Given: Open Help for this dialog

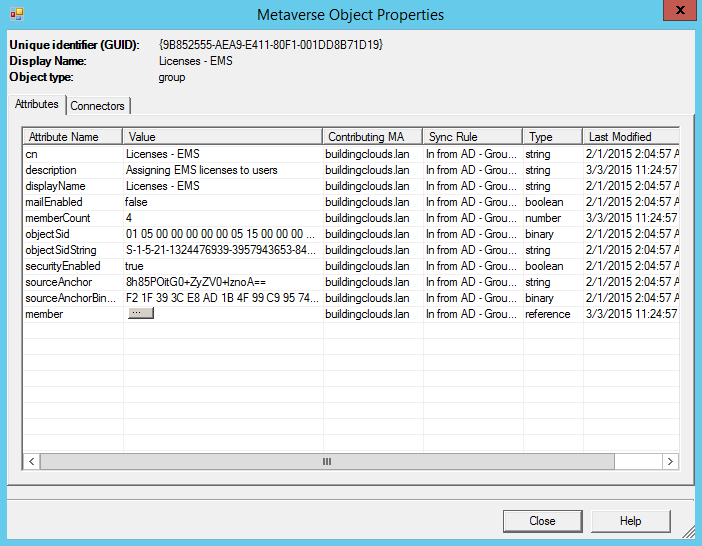Looking at the screenshot, I should coord(630,521).
